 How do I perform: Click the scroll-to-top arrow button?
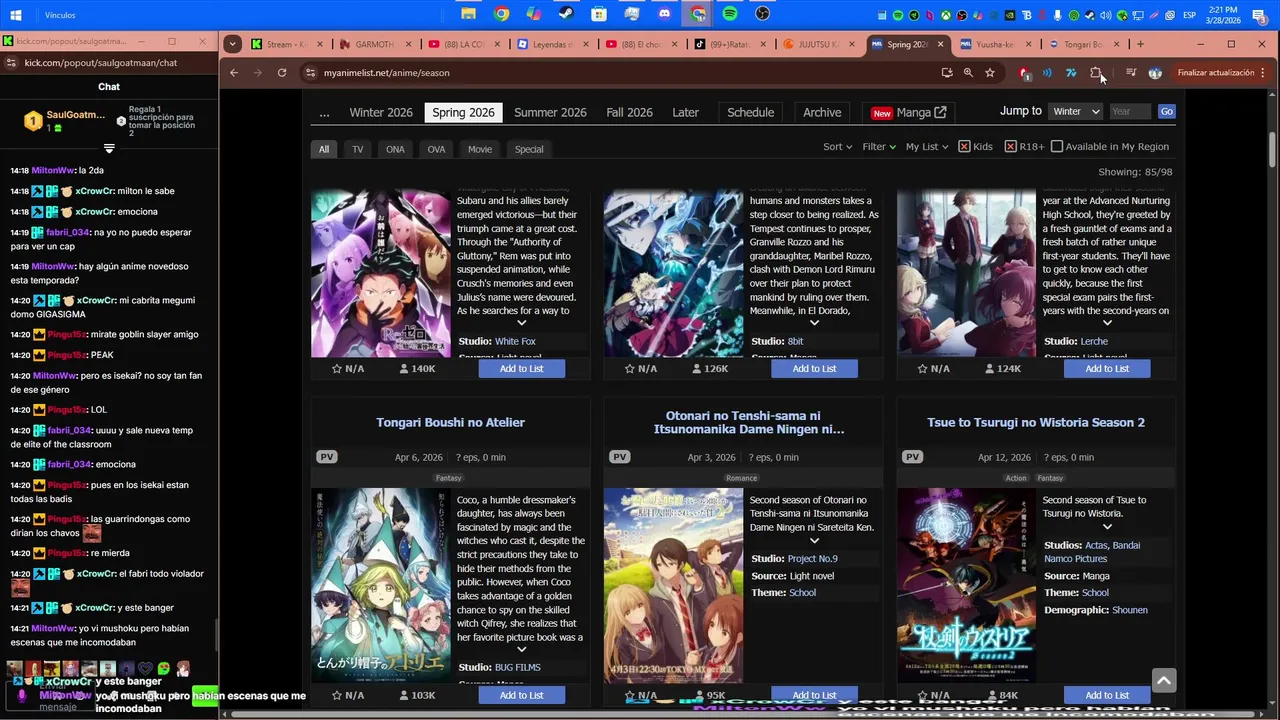[x=1163, y=680]
